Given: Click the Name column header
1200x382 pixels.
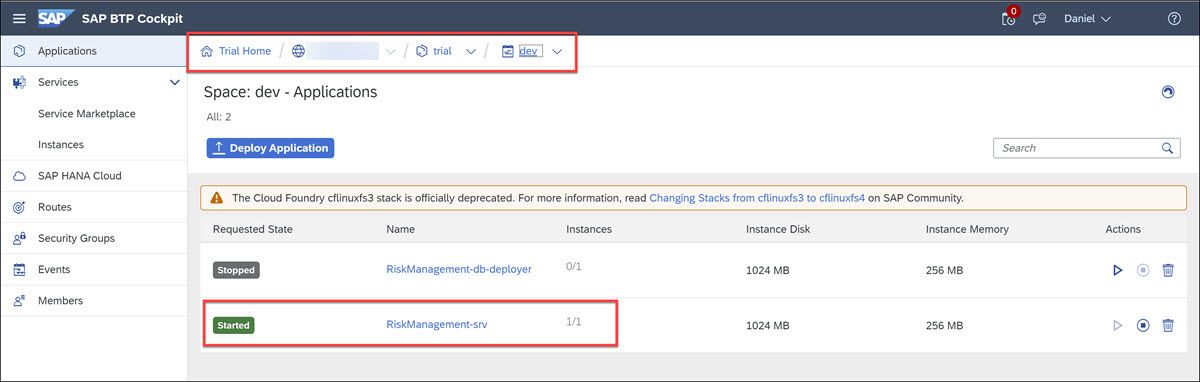Looking at the screenshot, I should click(400, 229).
